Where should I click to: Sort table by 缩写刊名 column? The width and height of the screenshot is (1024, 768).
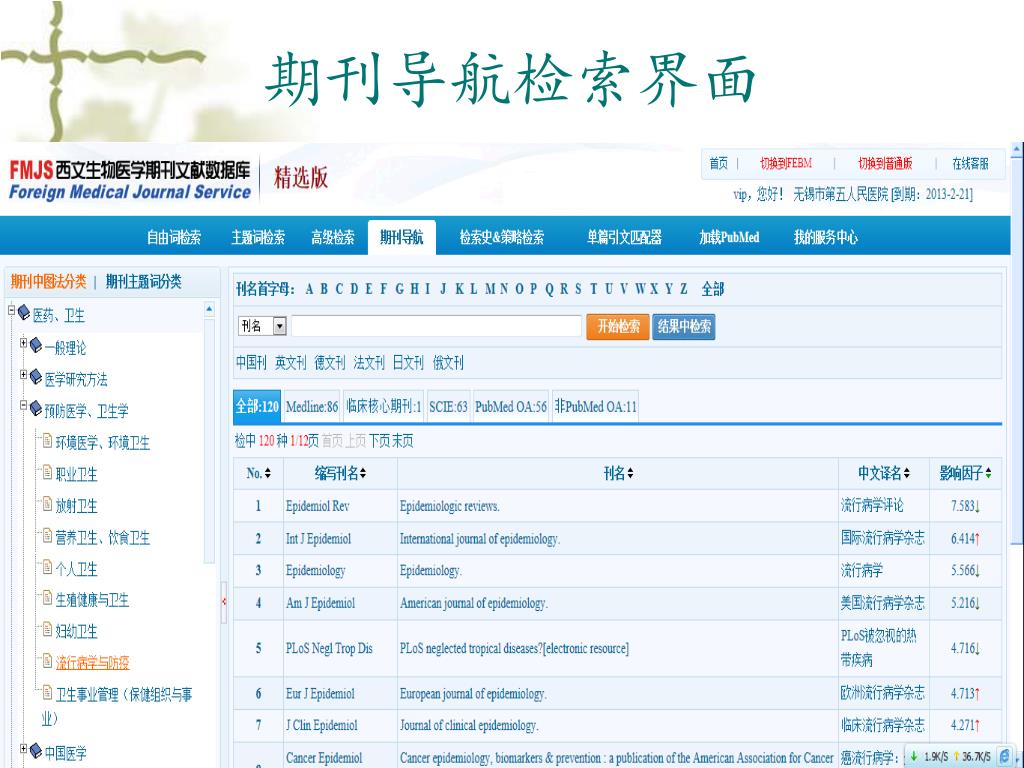point(340,473)
